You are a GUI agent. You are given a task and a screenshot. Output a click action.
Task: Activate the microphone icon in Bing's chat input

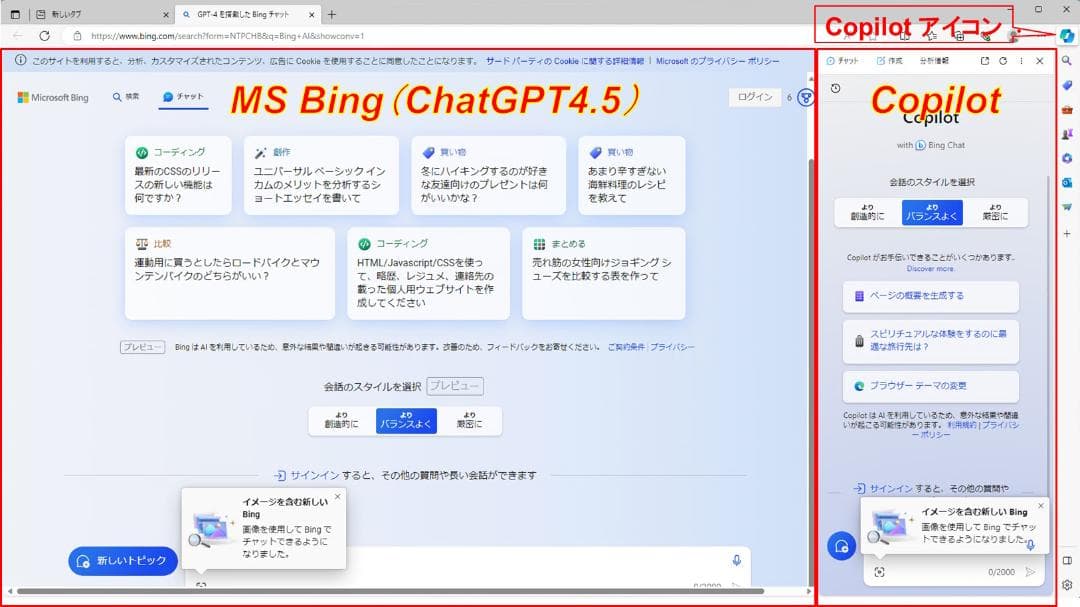pyautogui.click(x=736, y=561)
